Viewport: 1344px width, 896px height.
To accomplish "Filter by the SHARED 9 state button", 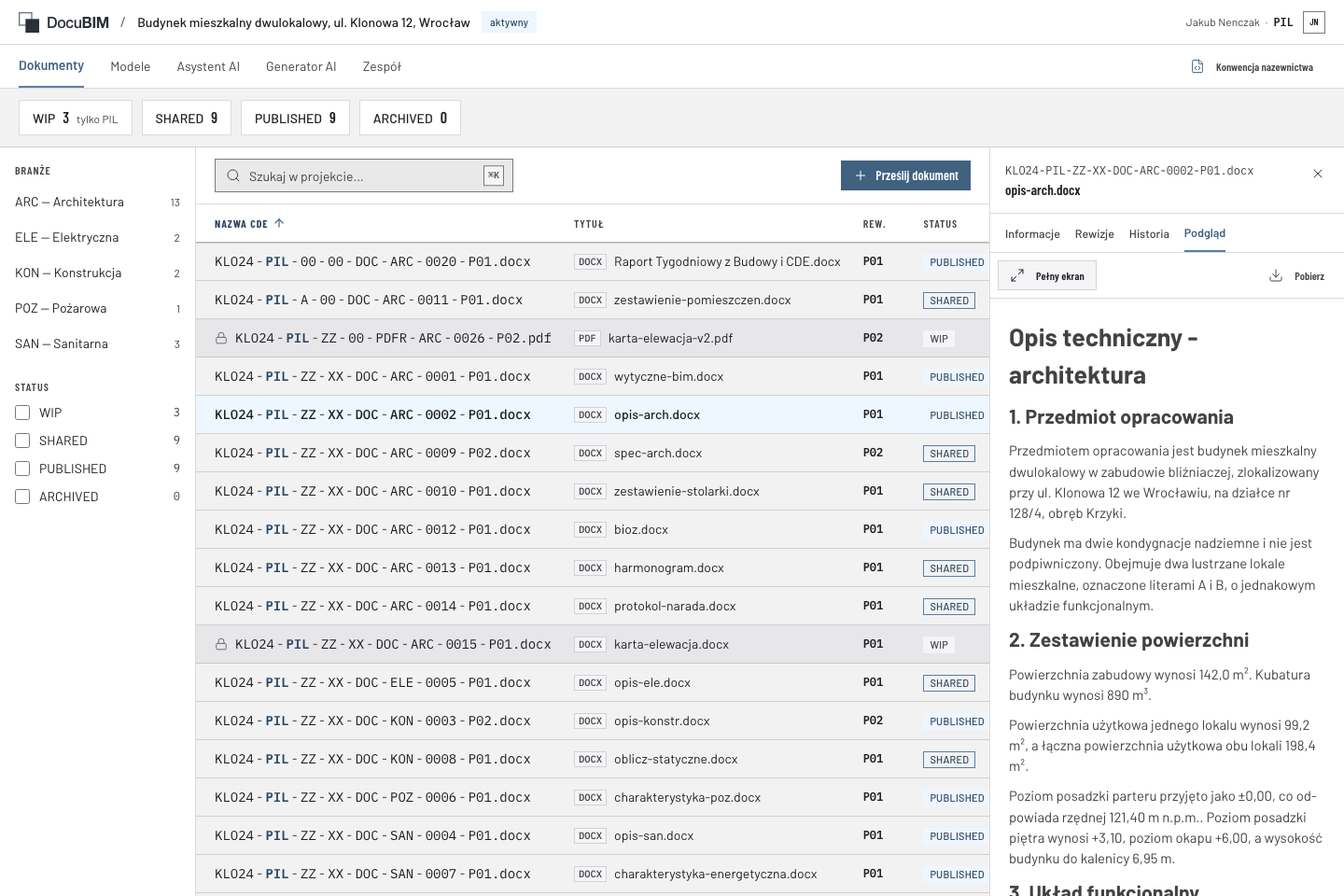I will [187, 118].
